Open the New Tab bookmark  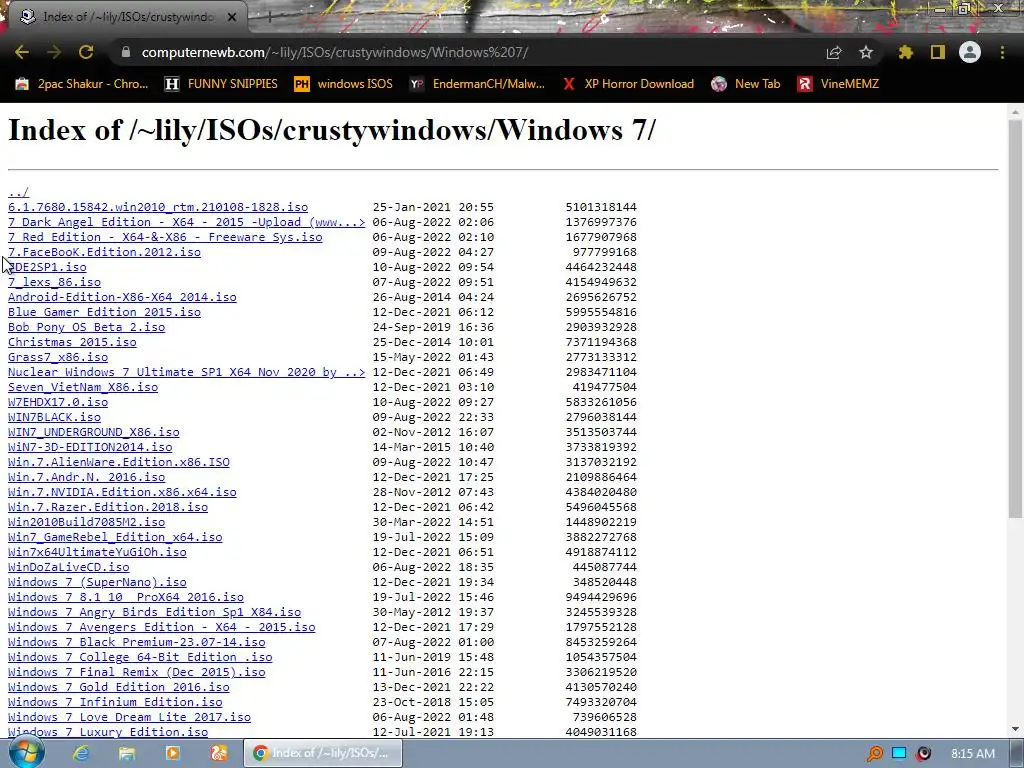(x=746, y=84)
